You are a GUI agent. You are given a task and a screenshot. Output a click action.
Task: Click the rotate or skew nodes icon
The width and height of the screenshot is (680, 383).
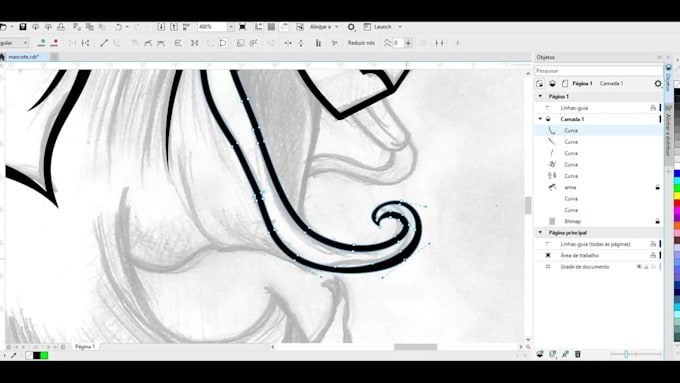[254, 43]
